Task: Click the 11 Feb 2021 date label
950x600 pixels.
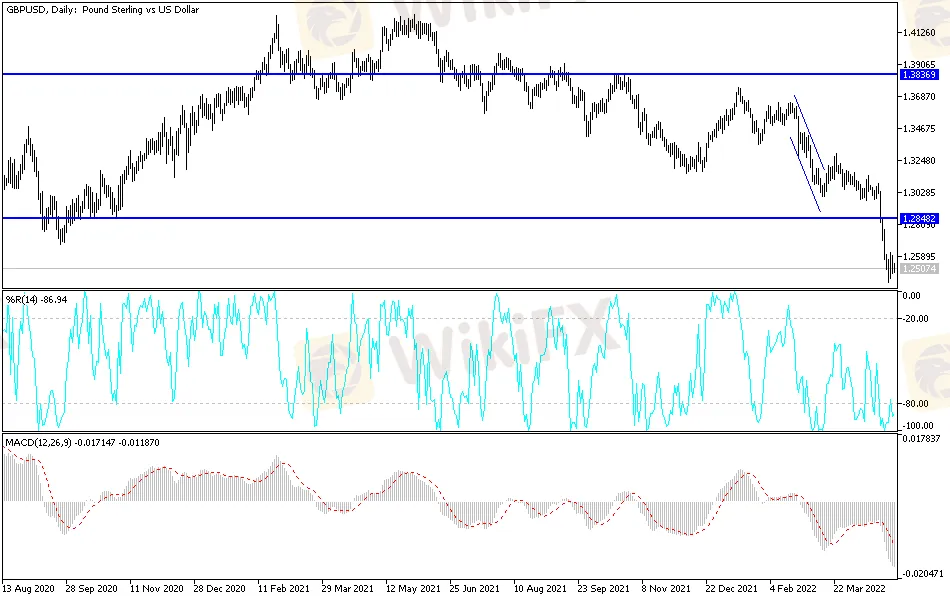Action: click(283, 589)
